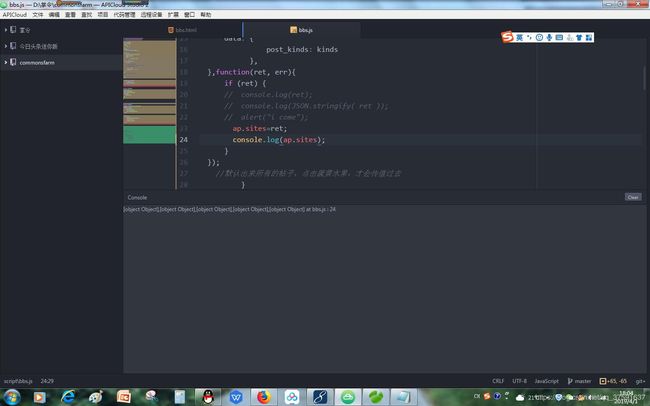Click the Sogou microphone voice input icon
The image size is (650, 406).
549,38
